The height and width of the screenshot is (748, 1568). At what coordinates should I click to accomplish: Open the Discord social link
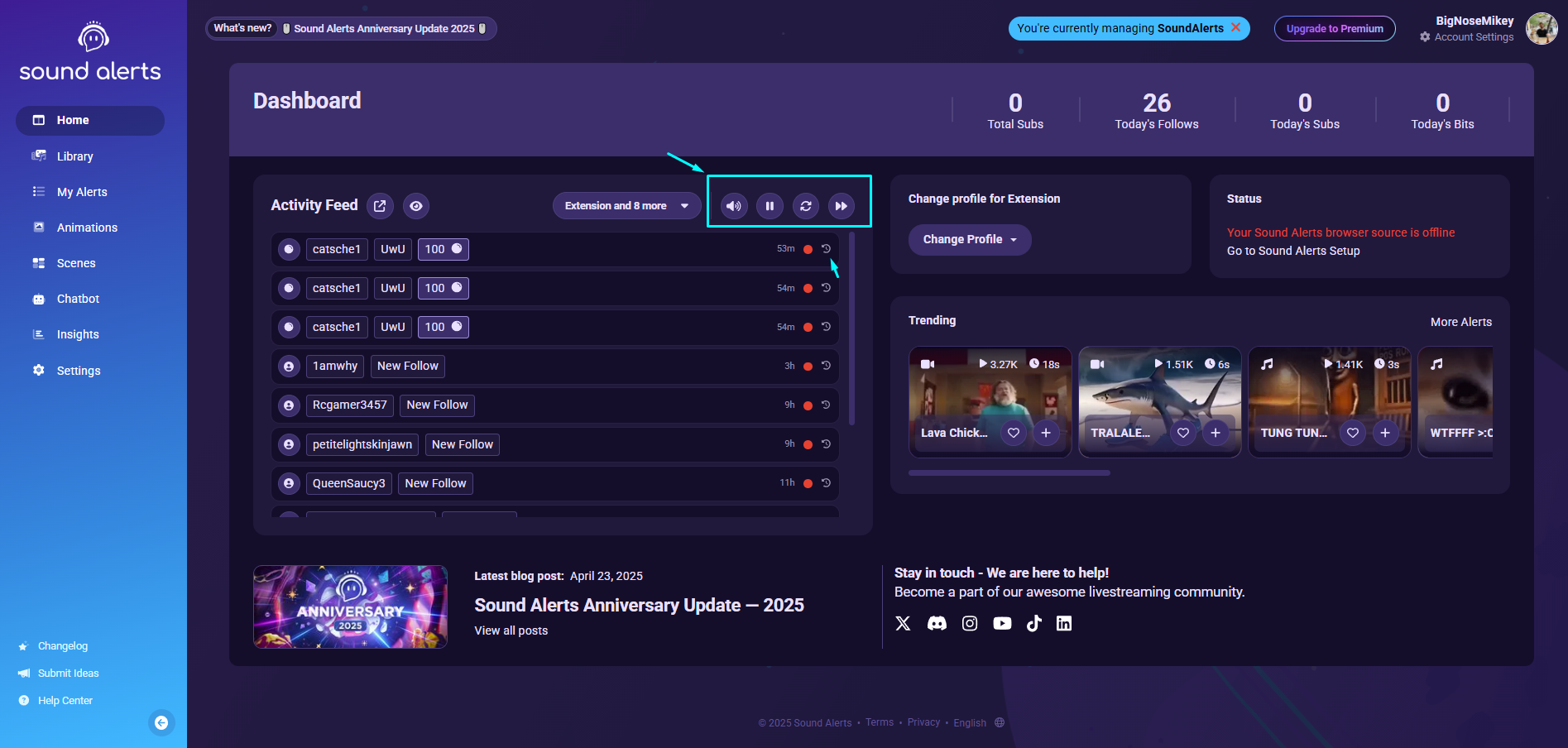click(x=937, y=624)
